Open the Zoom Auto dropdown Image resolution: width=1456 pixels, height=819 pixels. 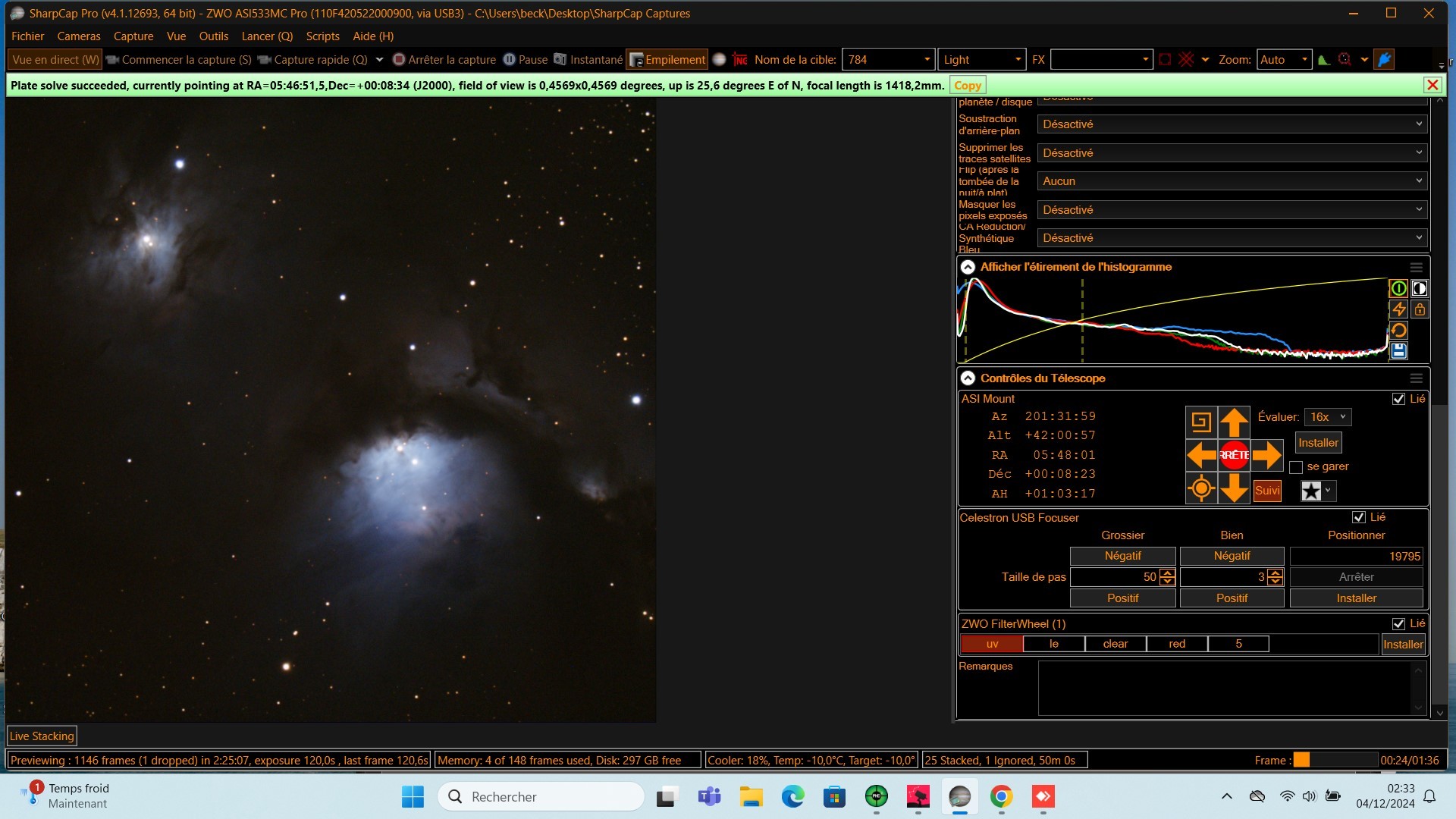(1284, 60)
